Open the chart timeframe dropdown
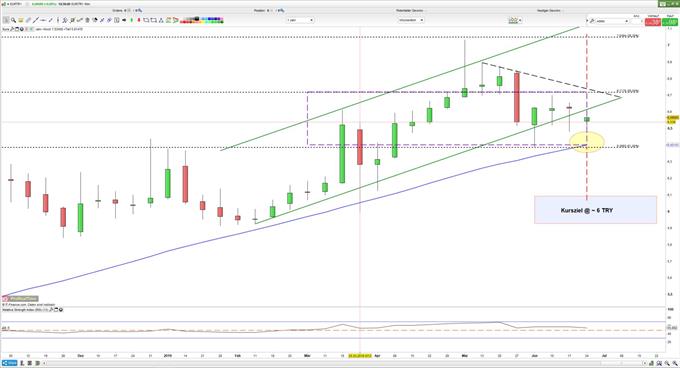This screenshot has height=368, width=680. pyautogui.click(x=300, y=20)
